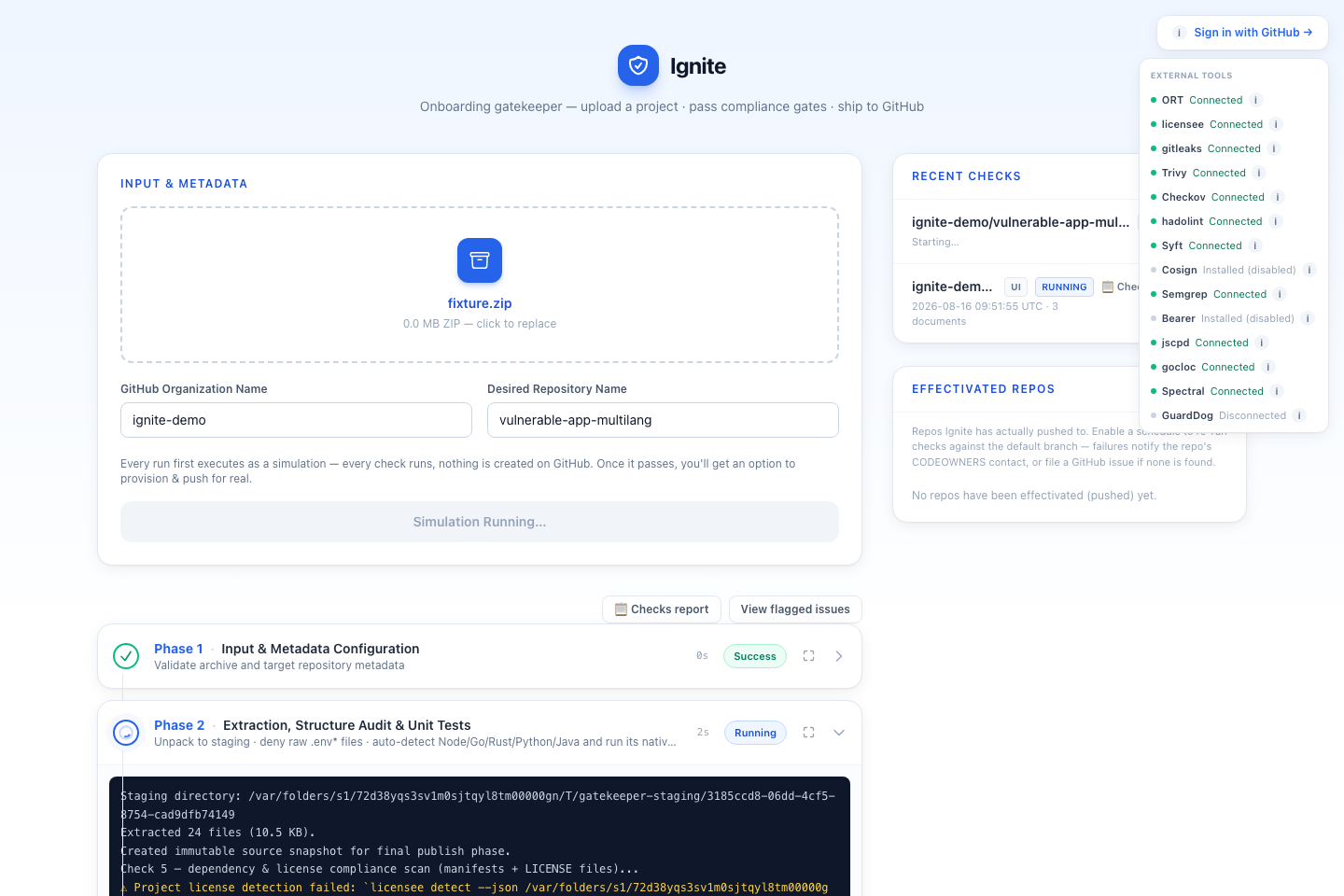Click the EFFECTIVATED REPOS heading
This screenshot has width=1344, height=896.
[x=983, y=389]
